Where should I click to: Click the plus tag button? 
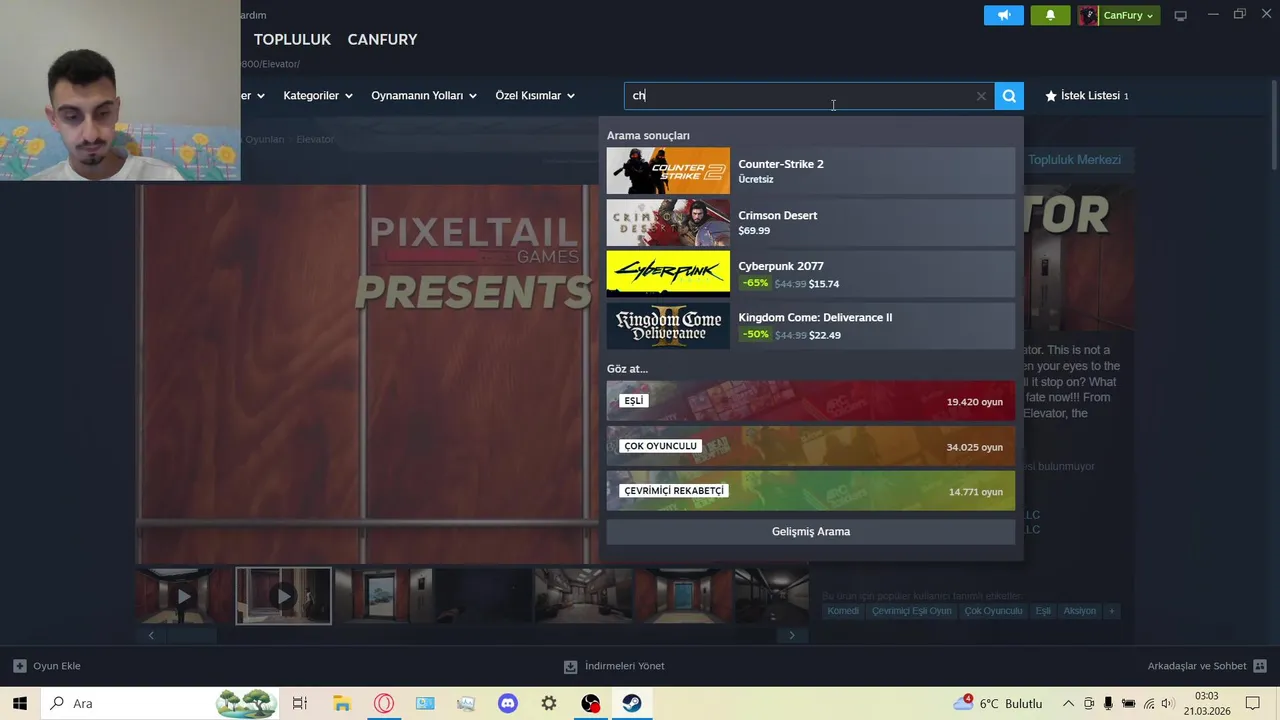[x=1111, y=611]
